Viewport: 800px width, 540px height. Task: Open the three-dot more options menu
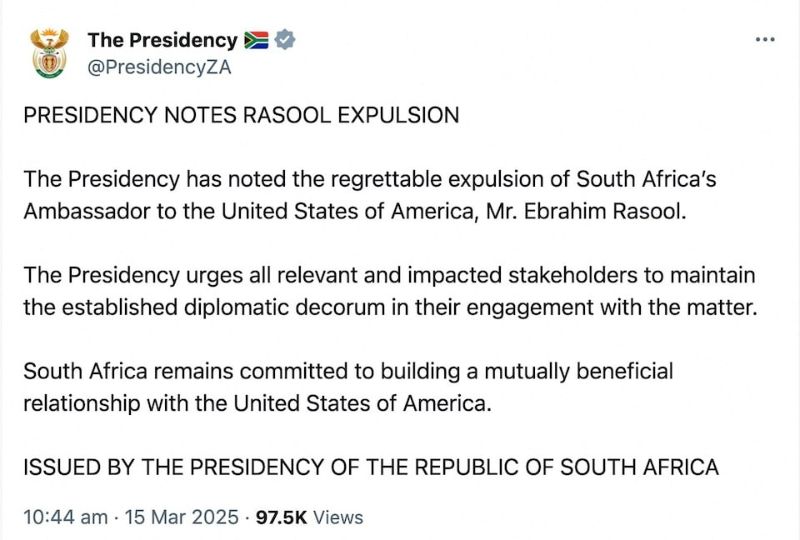pos(765,39)
